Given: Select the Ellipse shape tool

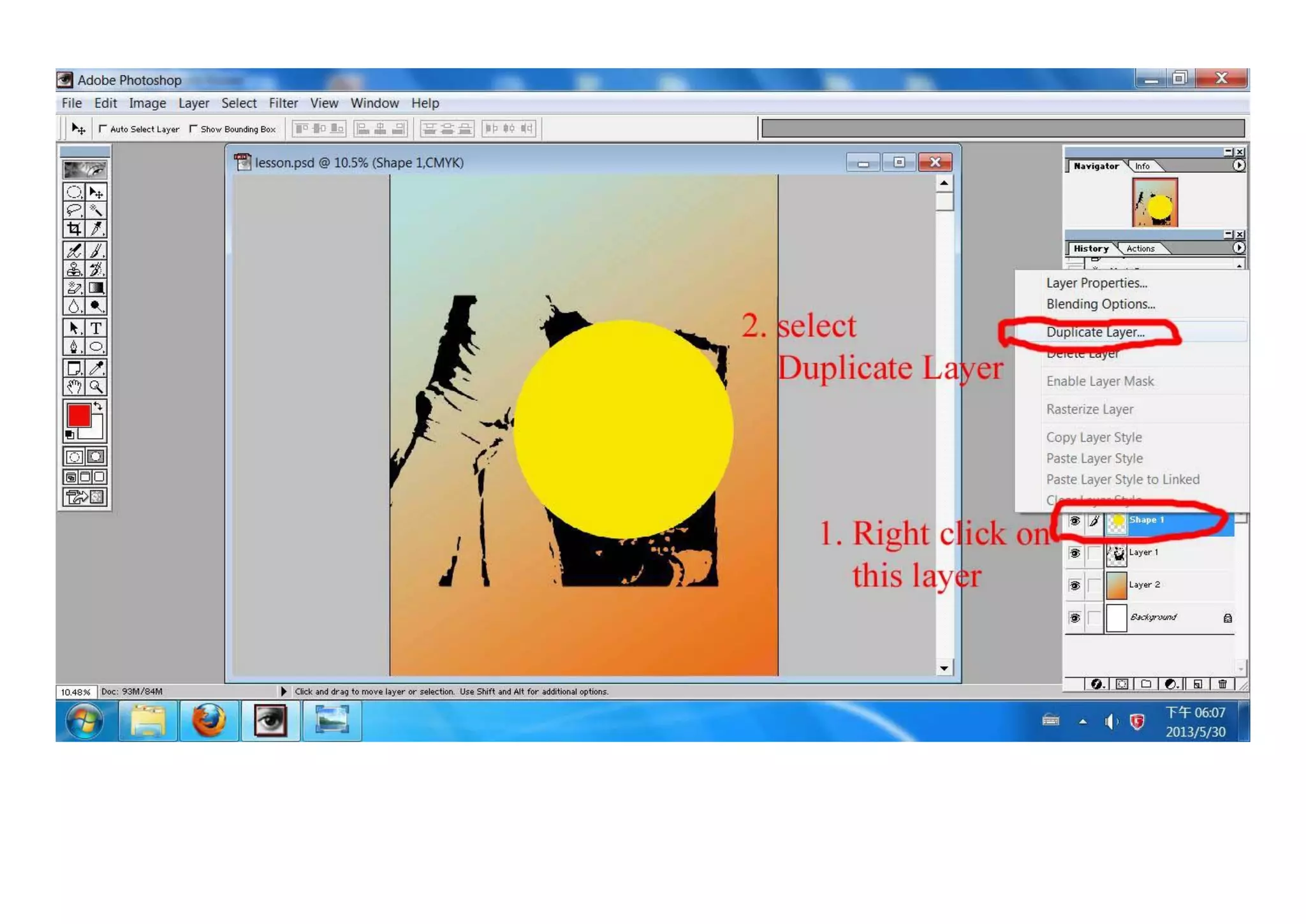Looking at the screenshot, I should pyautogui.click(x=96, y=346).
